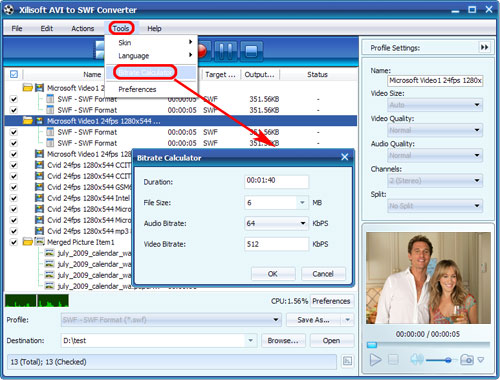
Task: Expand the Skin submenu
Action: (x=152, y=43)
